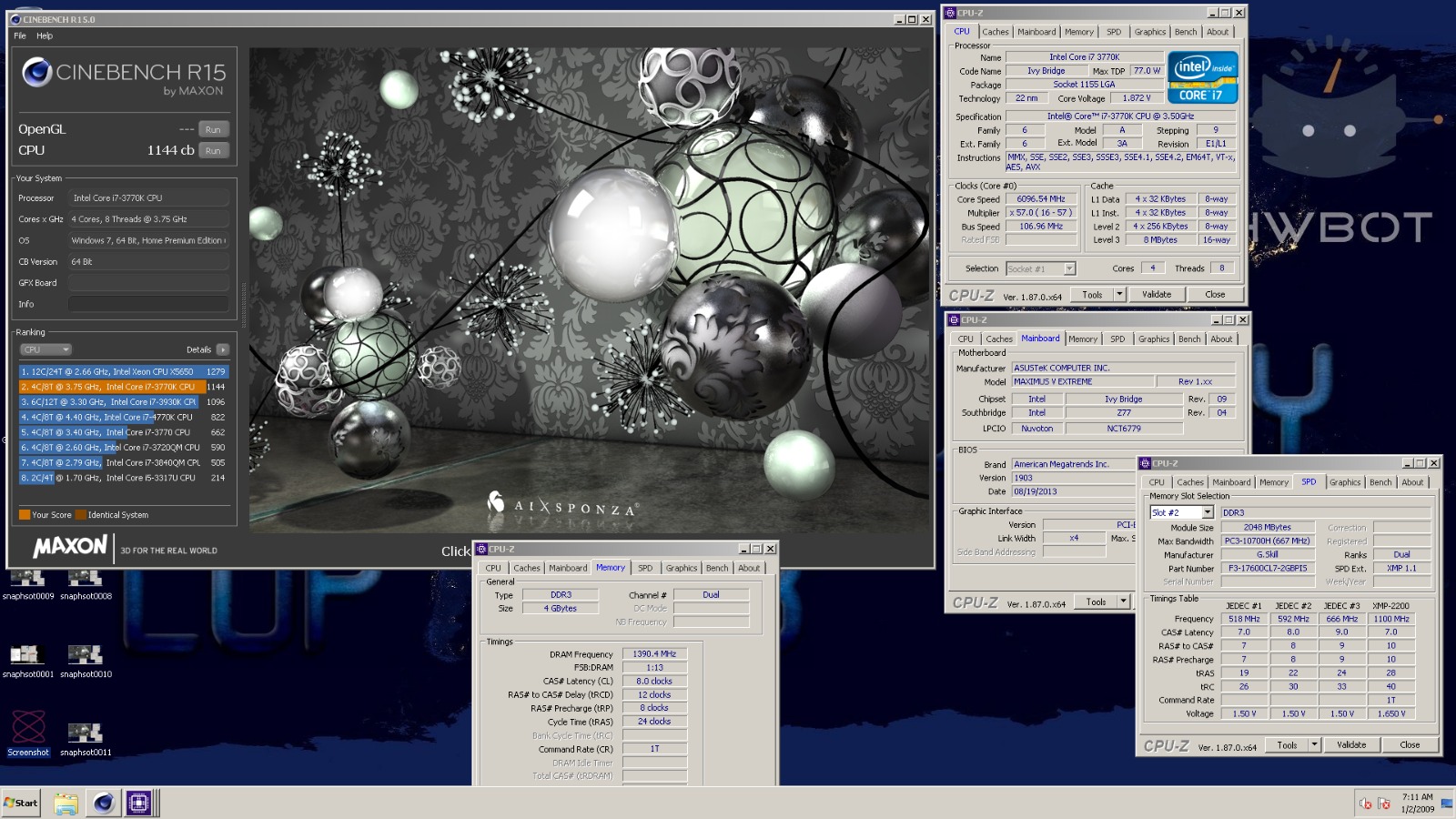Open About tab in CPU-Z SPD window
This screenshot has height=819, width=1456.
click(x=1412, y=482)
